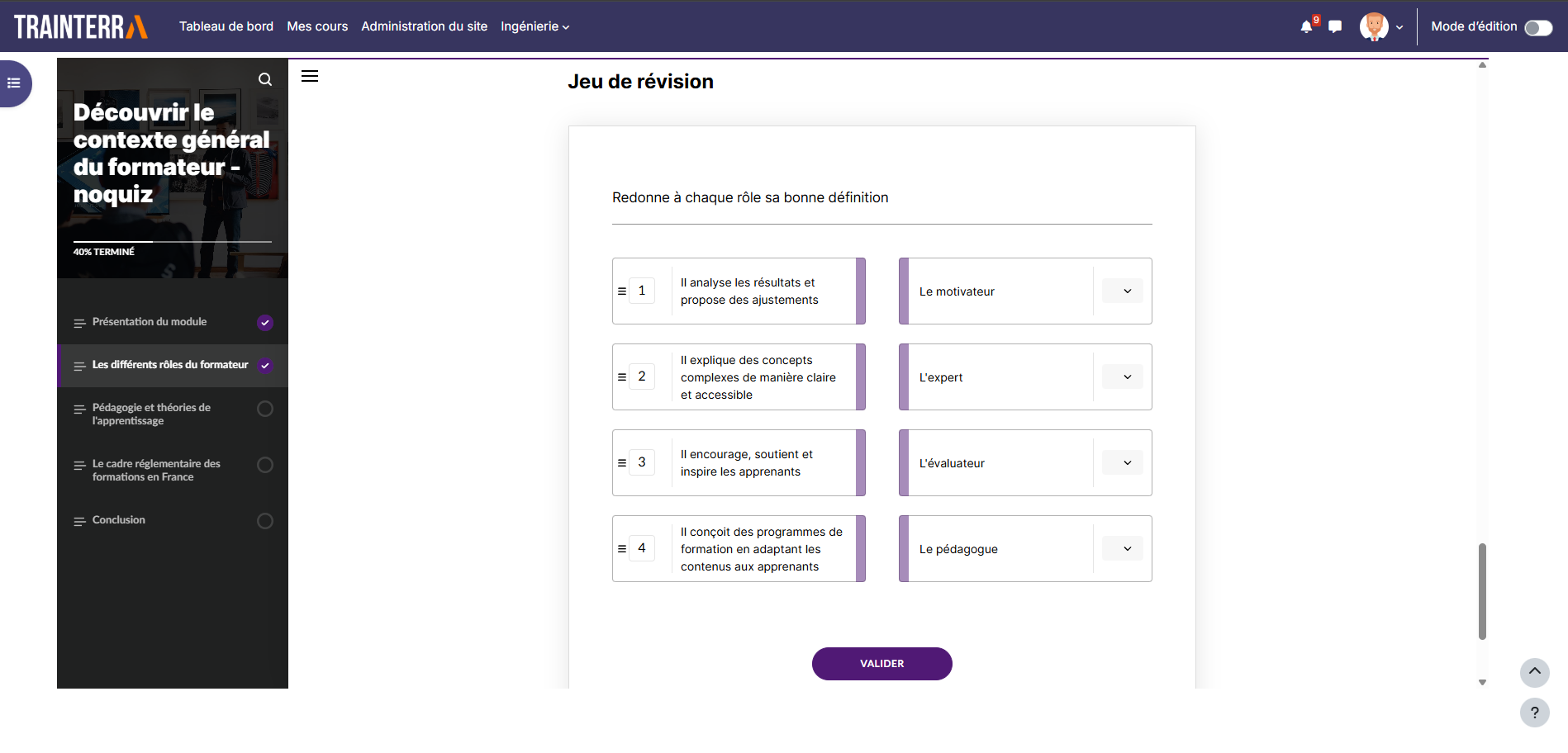Click the TRAINTERRA logo

click(x=80, y=26)
